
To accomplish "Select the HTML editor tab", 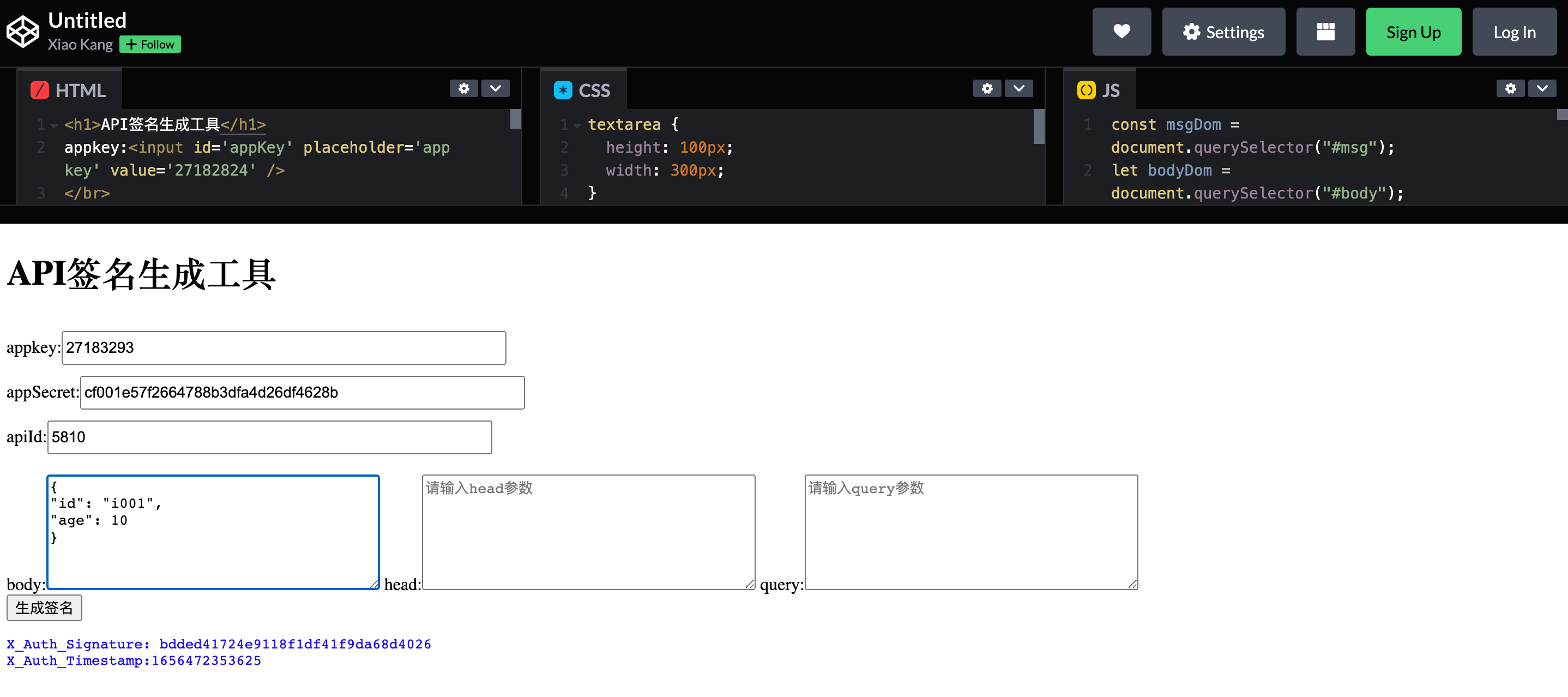I will click(x=69, y=90).
